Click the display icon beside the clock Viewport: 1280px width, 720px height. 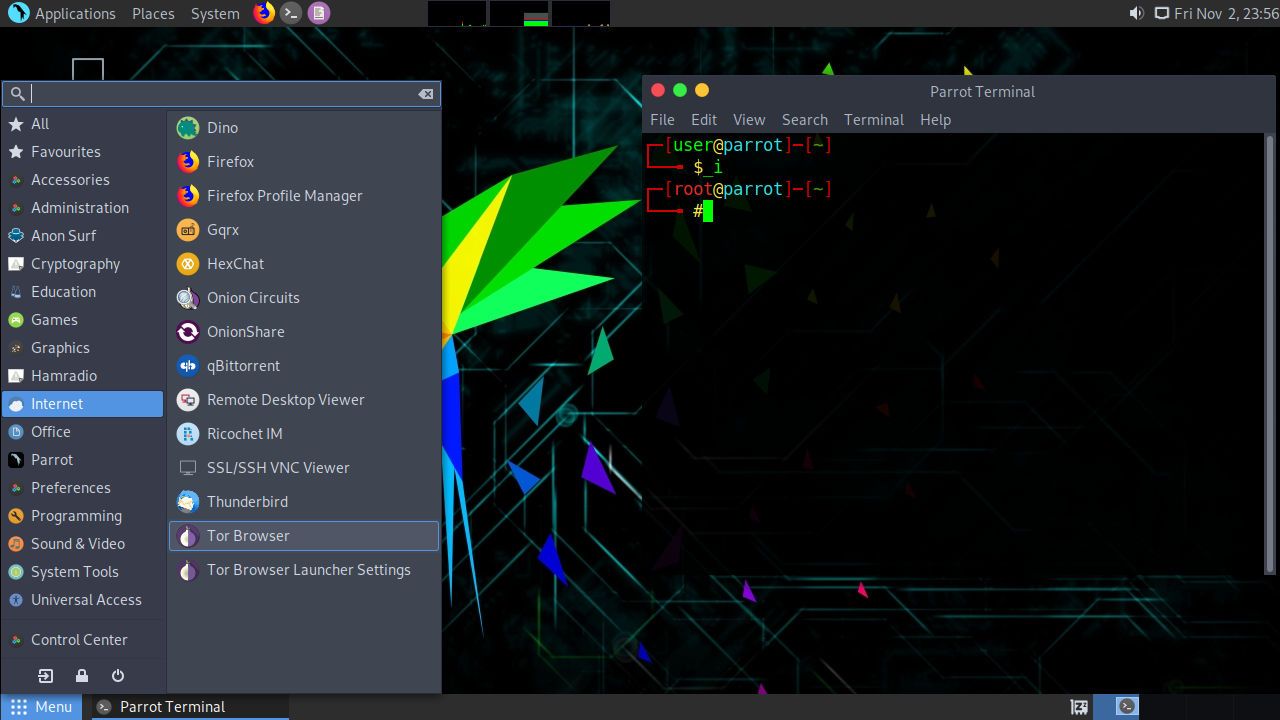1162,13
